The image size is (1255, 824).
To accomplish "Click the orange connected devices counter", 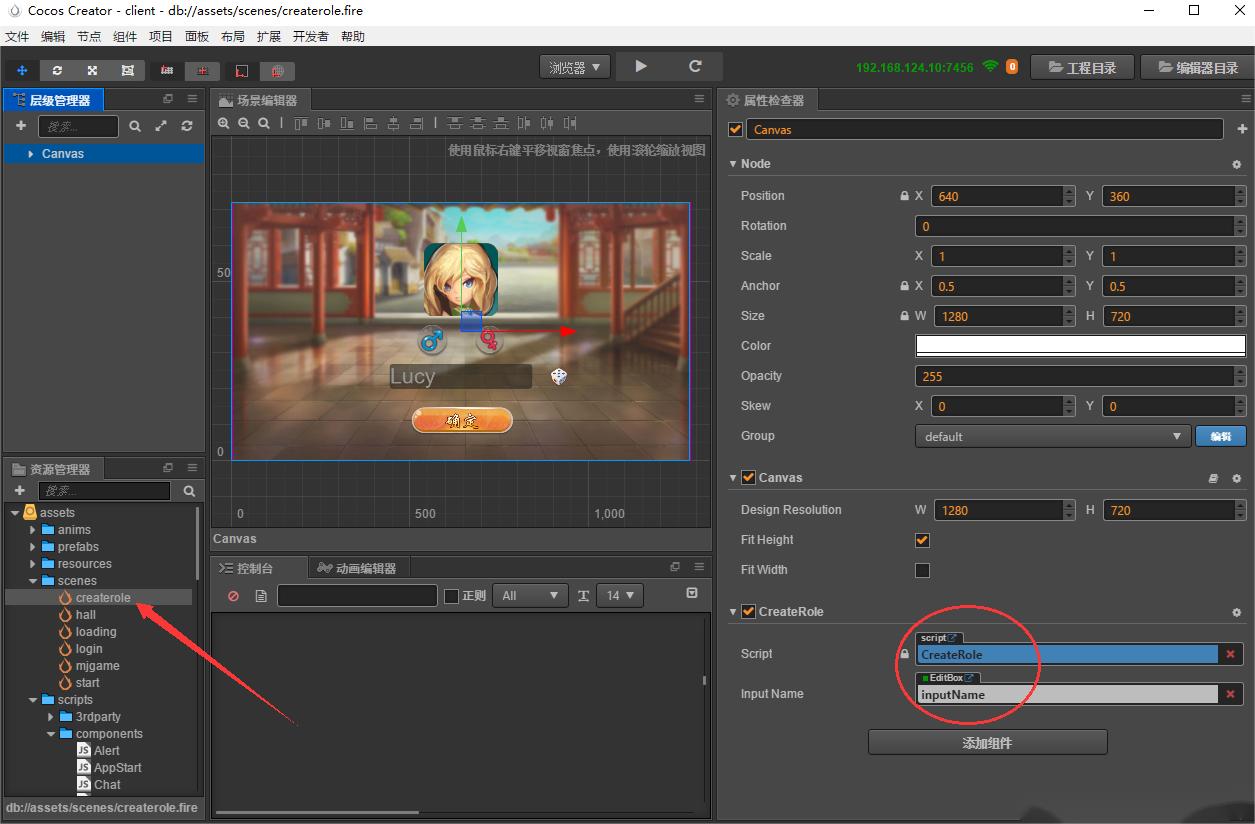I will click(x=1012, y=67).
